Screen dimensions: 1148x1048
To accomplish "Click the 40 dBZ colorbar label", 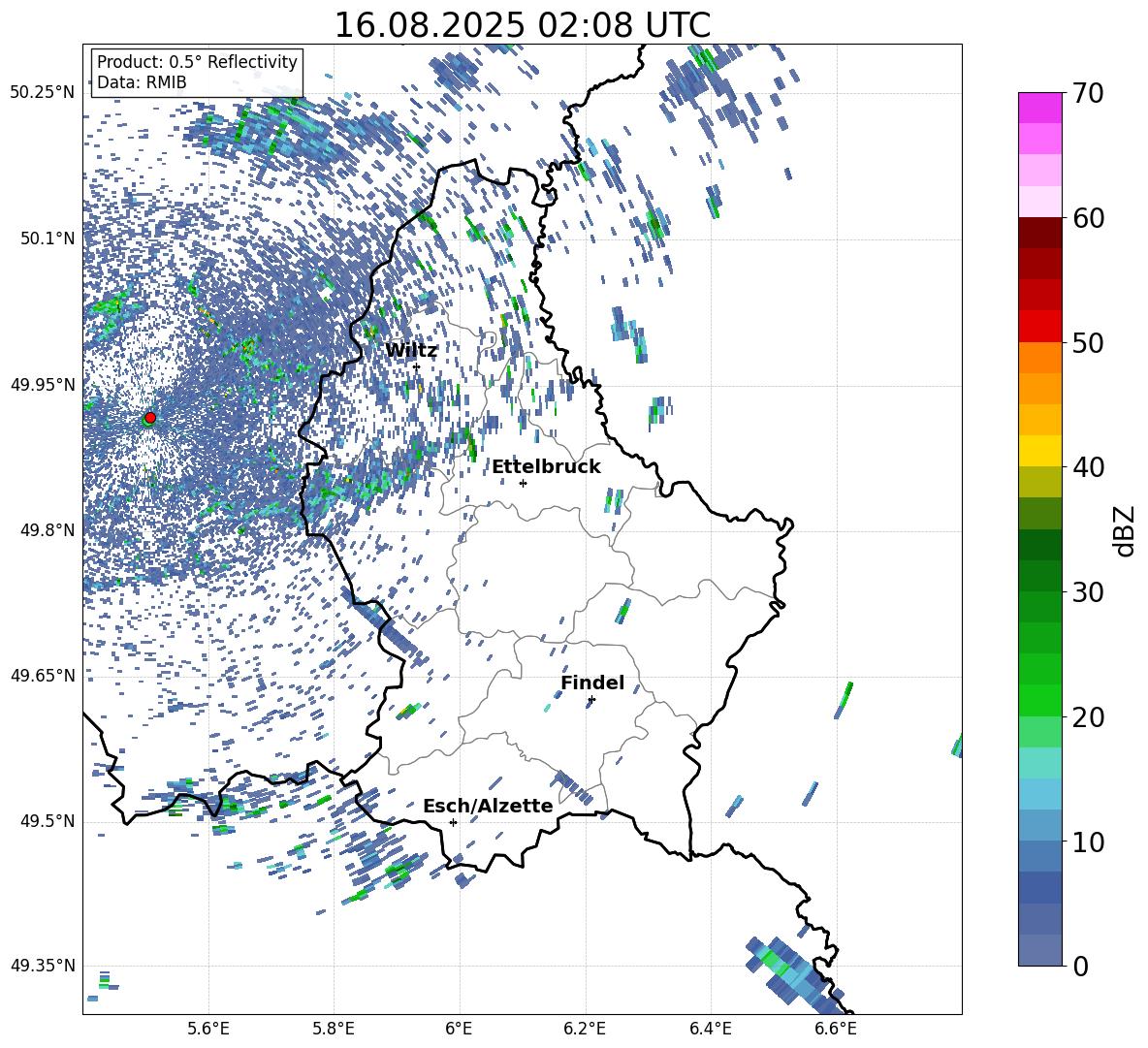I will click(x=1088, y=467).
